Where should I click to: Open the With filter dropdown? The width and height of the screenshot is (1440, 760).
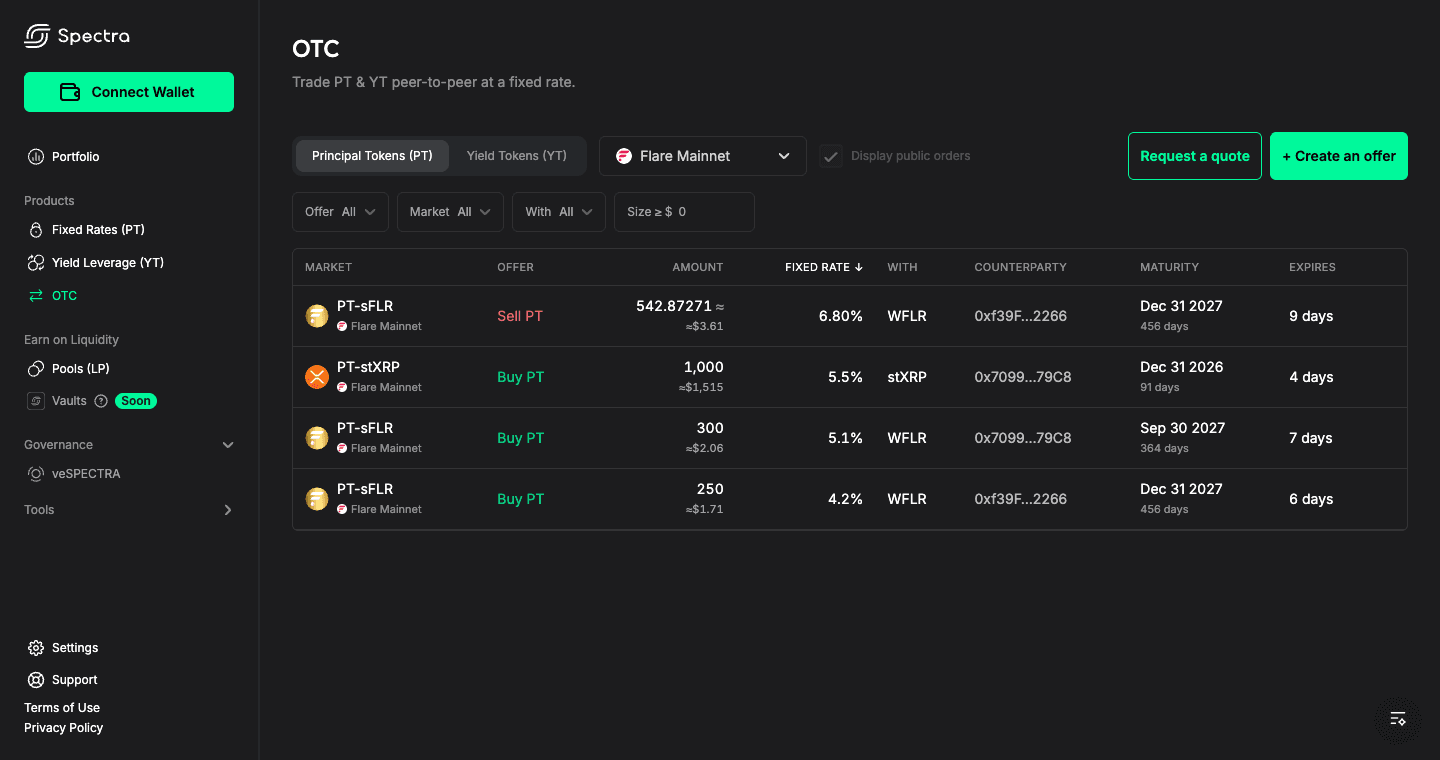coord(559,212)
